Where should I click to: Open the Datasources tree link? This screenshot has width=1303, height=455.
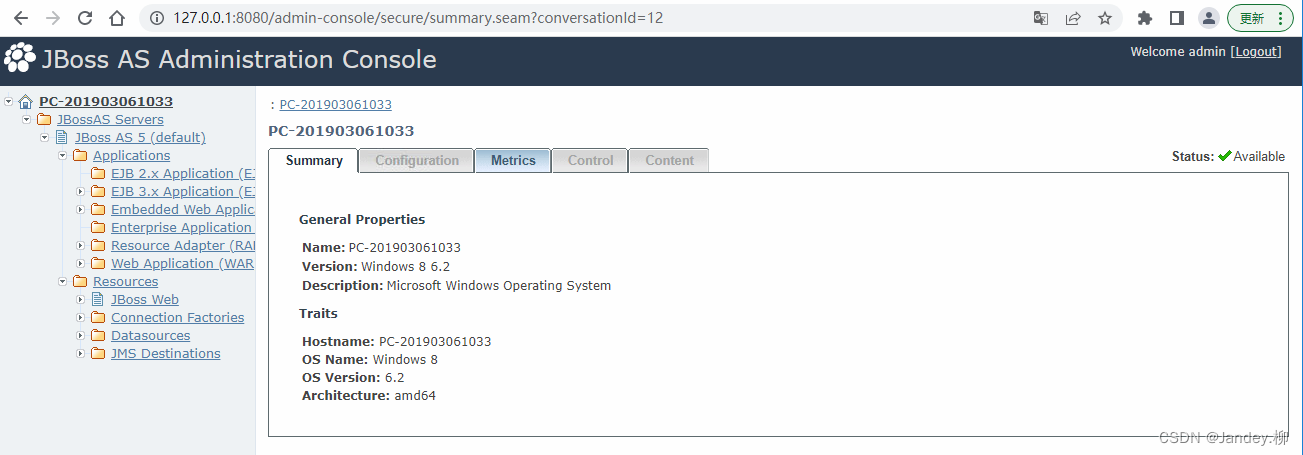pos(150,336)
